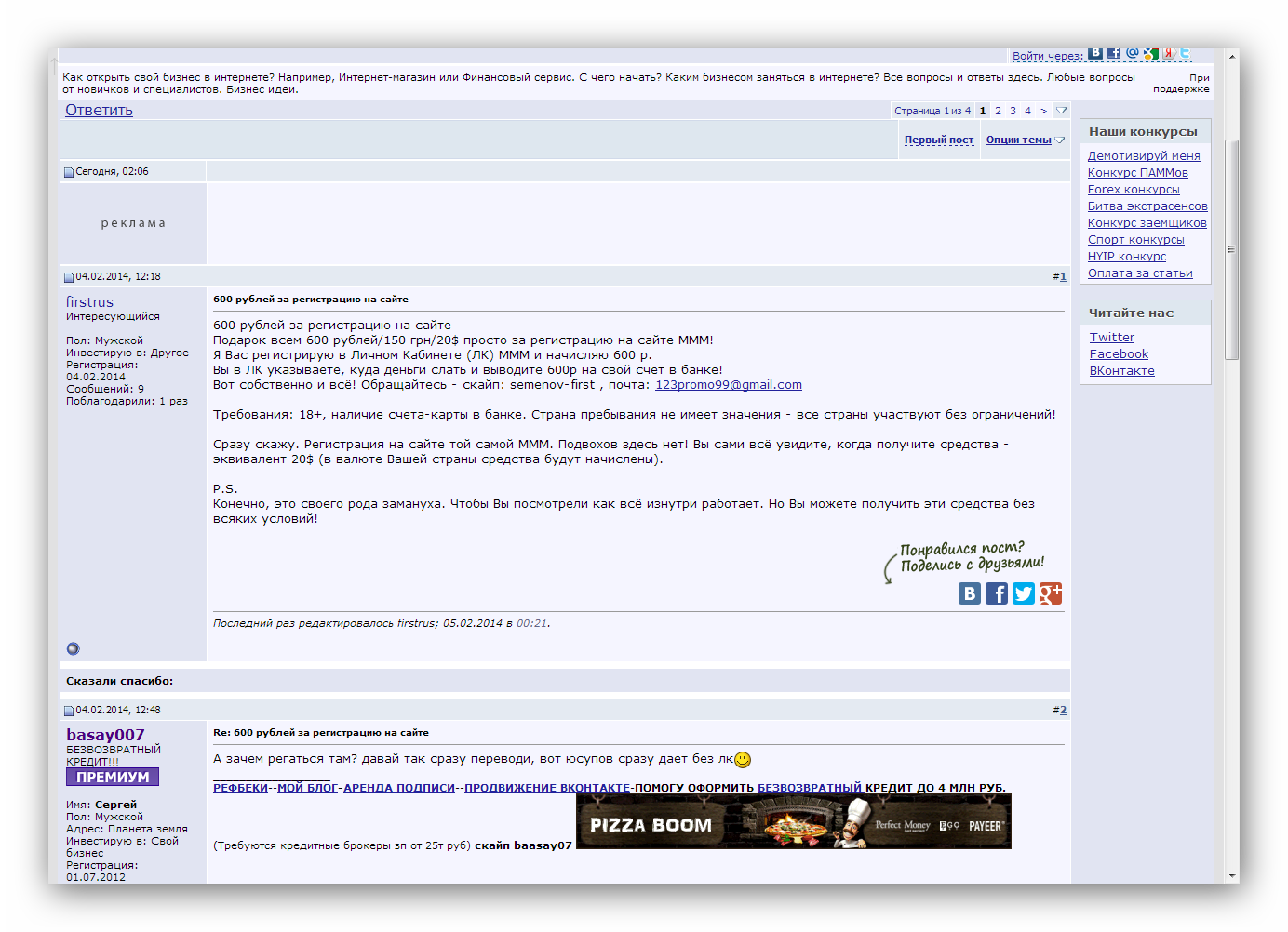Viewport: 1288px width, 932px height.
Task: Jump to Первый пост
Action: click(939, 140)
